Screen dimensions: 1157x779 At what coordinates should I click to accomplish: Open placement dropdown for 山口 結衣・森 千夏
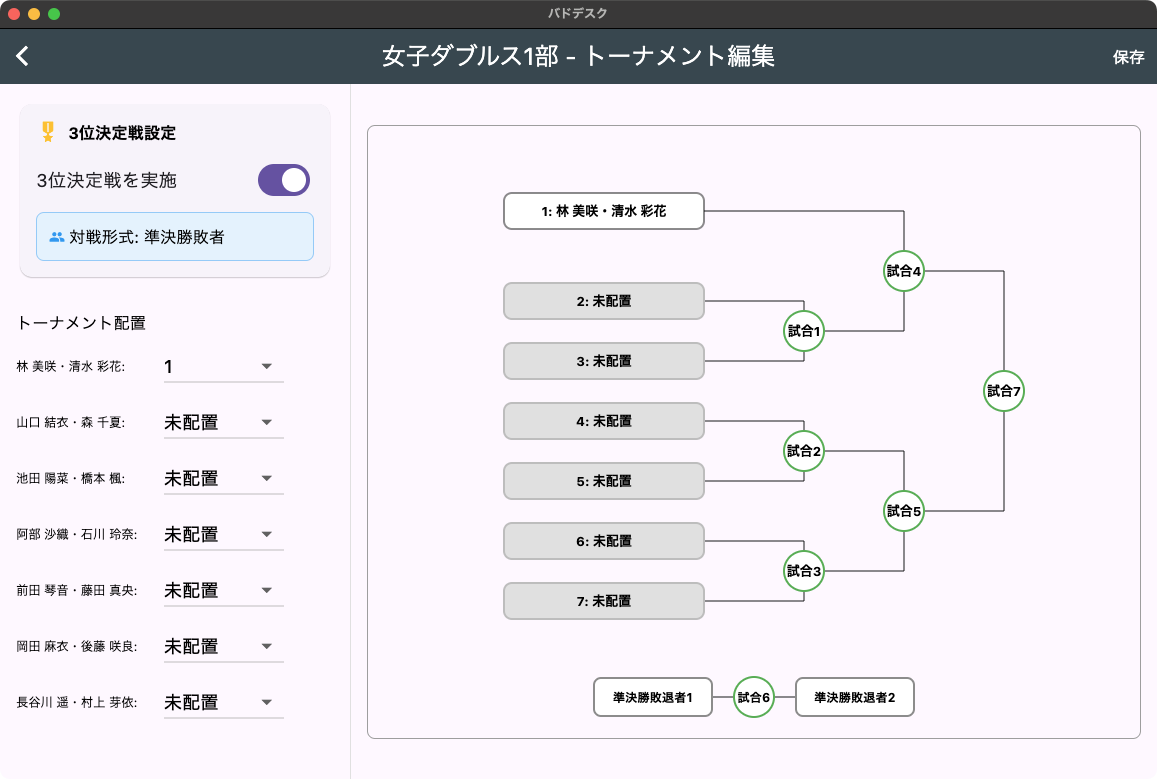tap(224, 423)
